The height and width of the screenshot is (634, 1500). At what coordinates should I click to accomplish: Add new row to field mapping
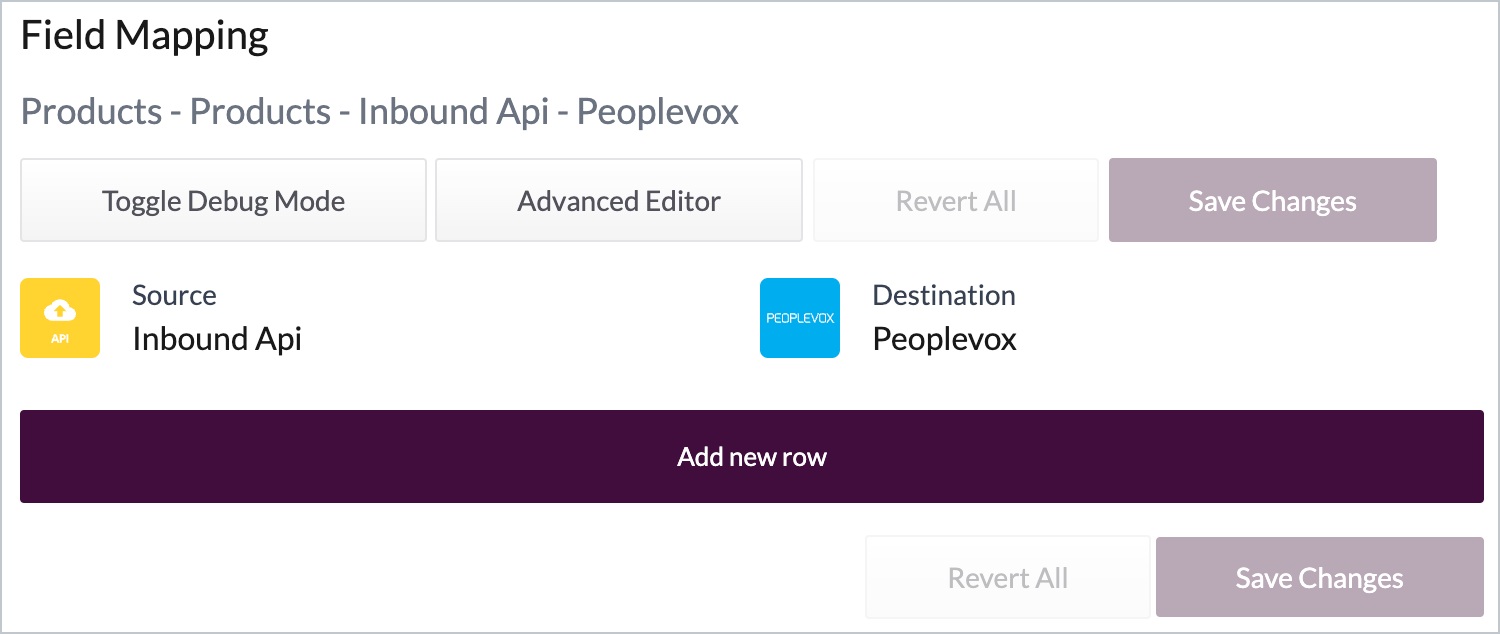click(752, 457)
